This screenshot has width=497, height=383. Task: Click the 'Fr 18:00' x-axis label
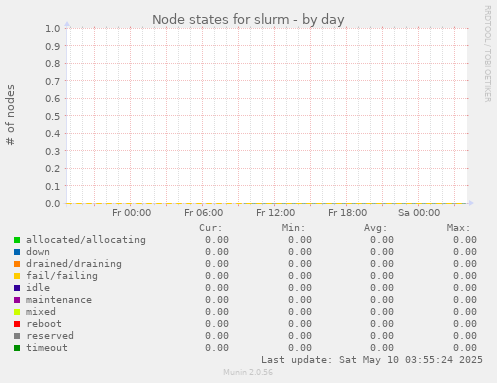pyautogui.click(x=347, y=213)
